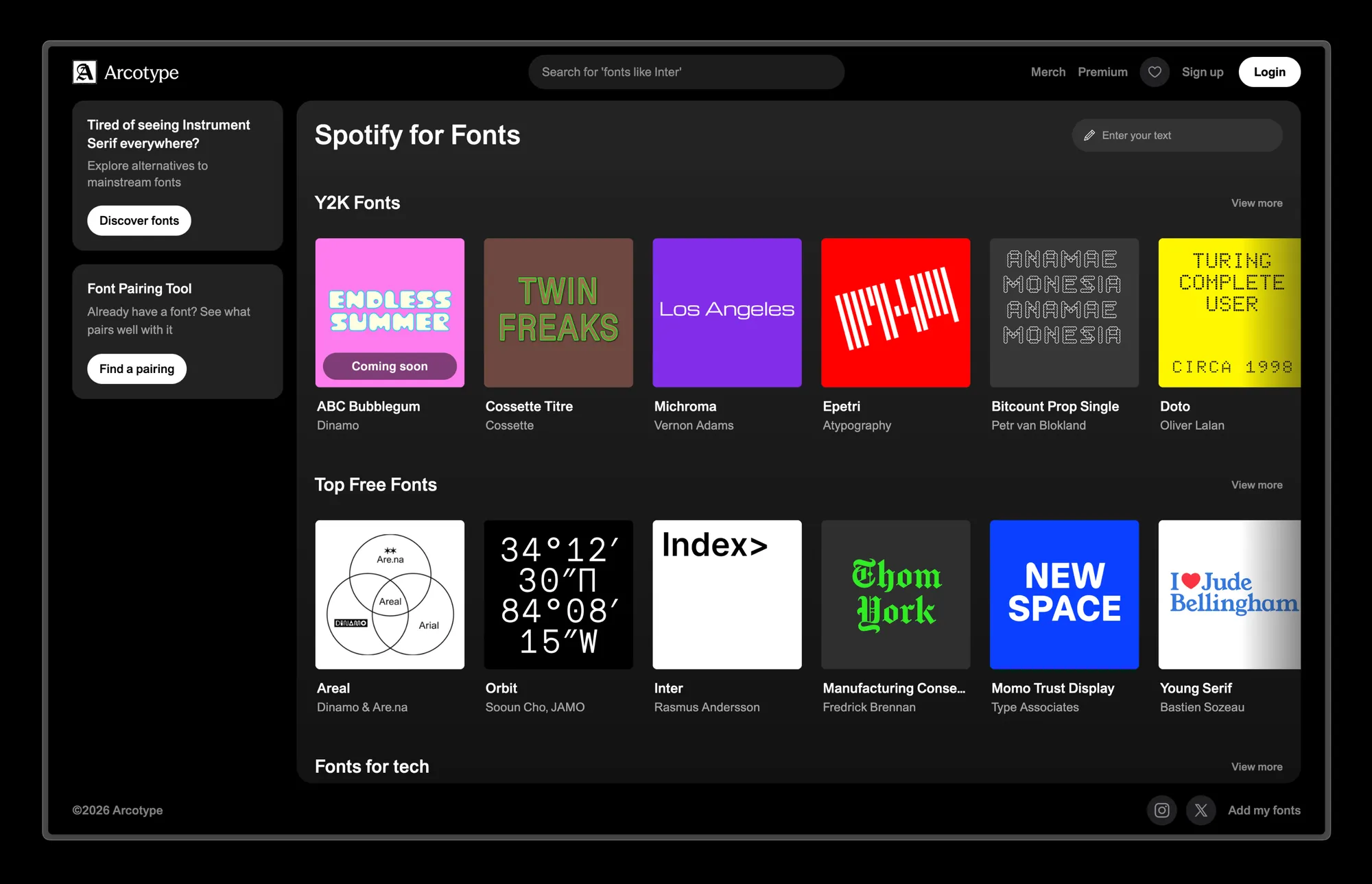
Task: Open the Premium menu item
Action: (x=1102, y=72)
